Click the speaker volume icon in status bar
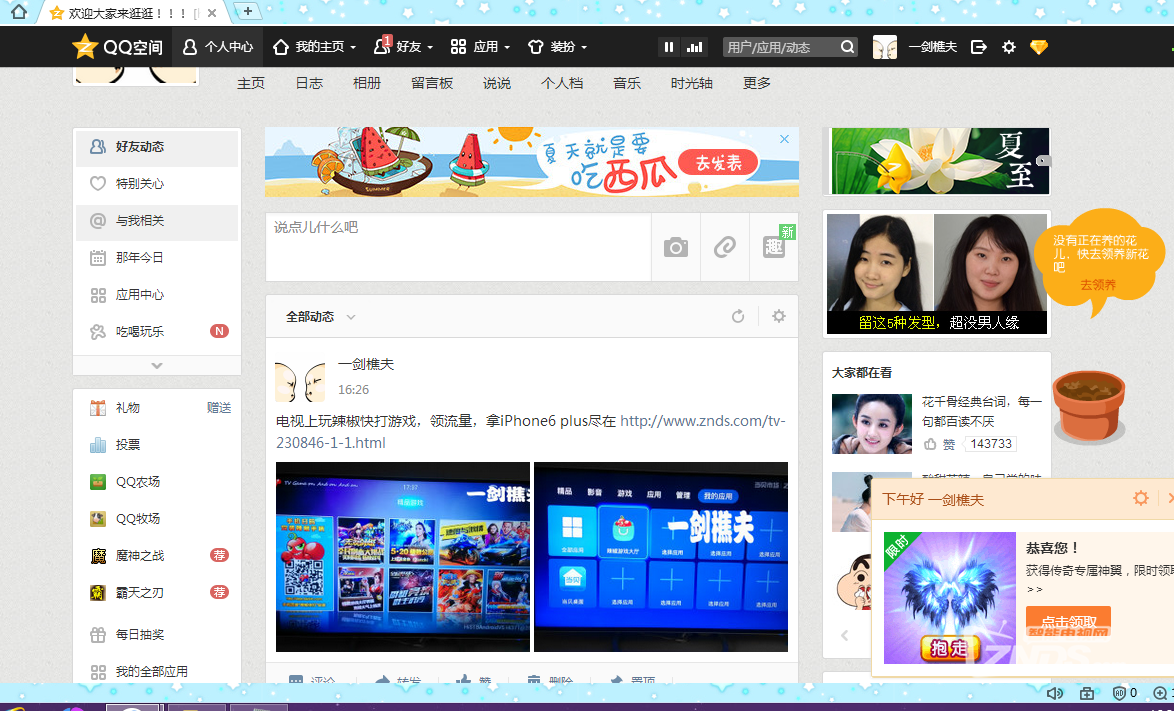The width and height of the screenshot is (1174, 711). pos(1054,693)
